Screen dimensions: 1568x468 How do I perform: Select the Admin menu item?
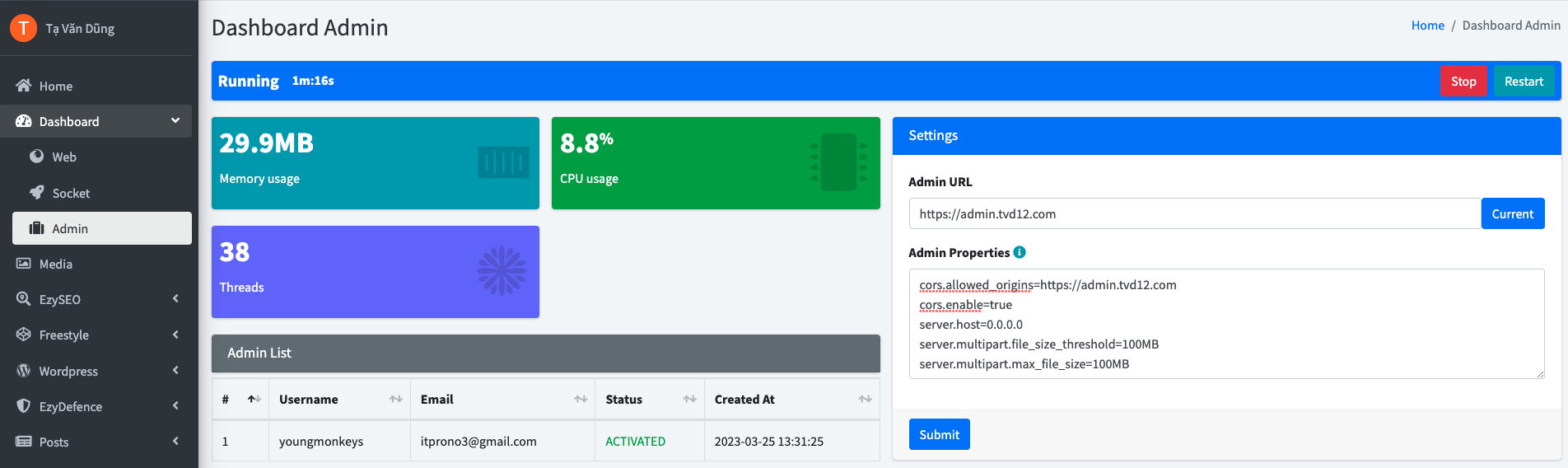102,228
